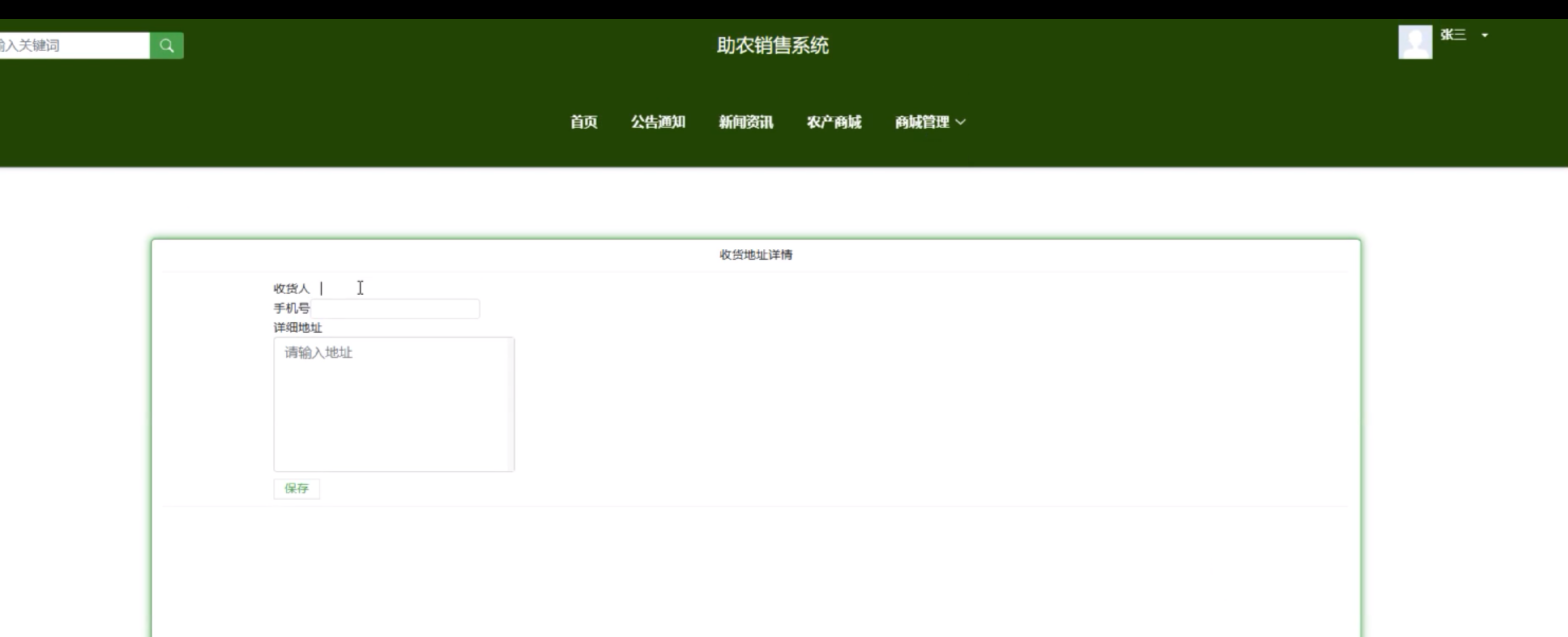Navigate to 新闻资讯
The width and height of the screenshot is (1568, 637).
745,123
